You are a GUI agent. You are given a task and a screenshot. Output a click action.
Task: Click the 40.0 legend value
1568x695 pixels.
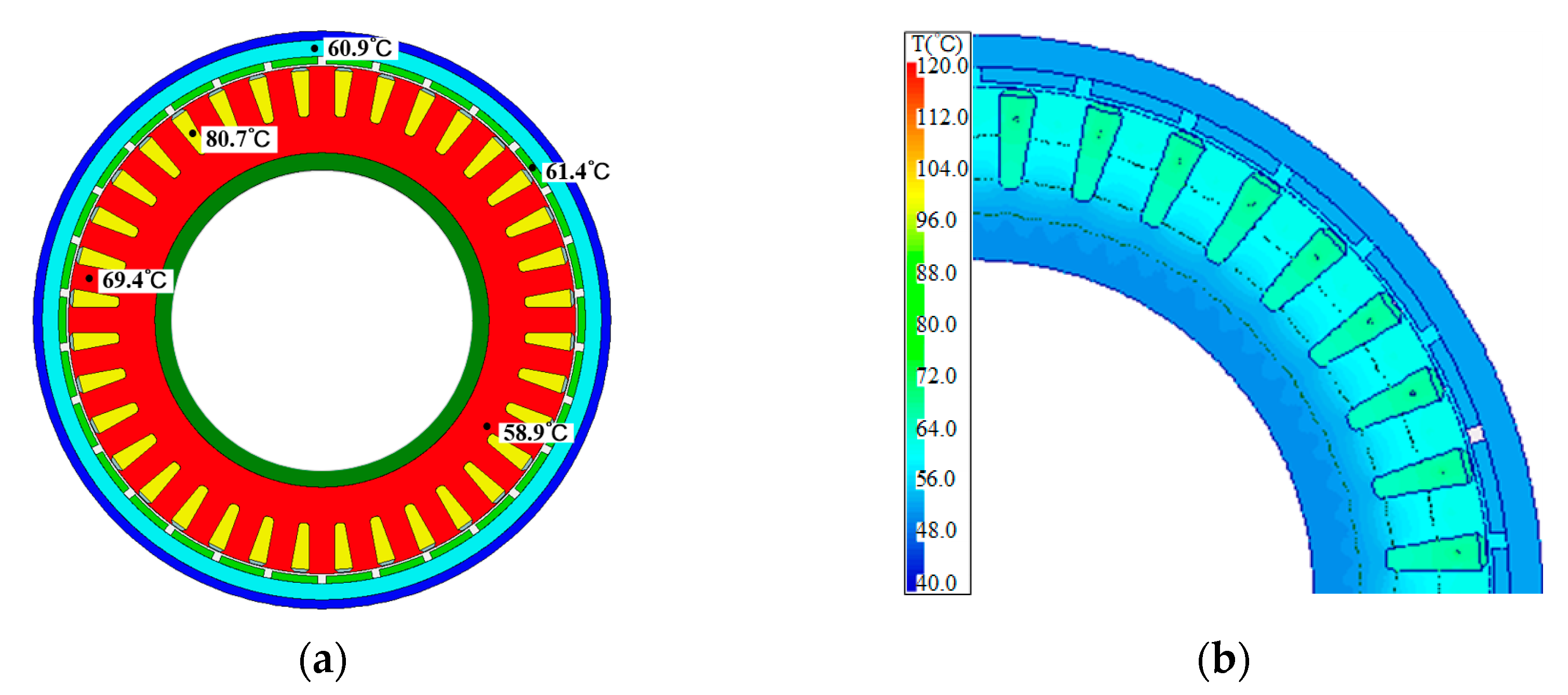(x=936, y=582)
